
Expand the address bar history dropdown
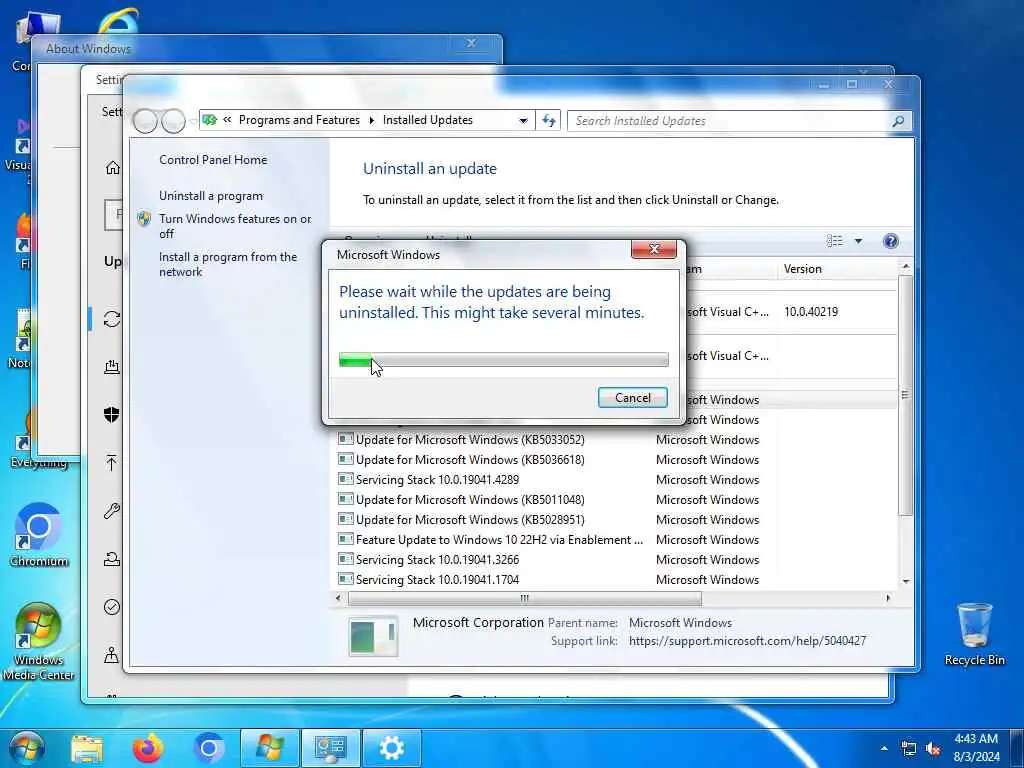(x=523, y=121)
